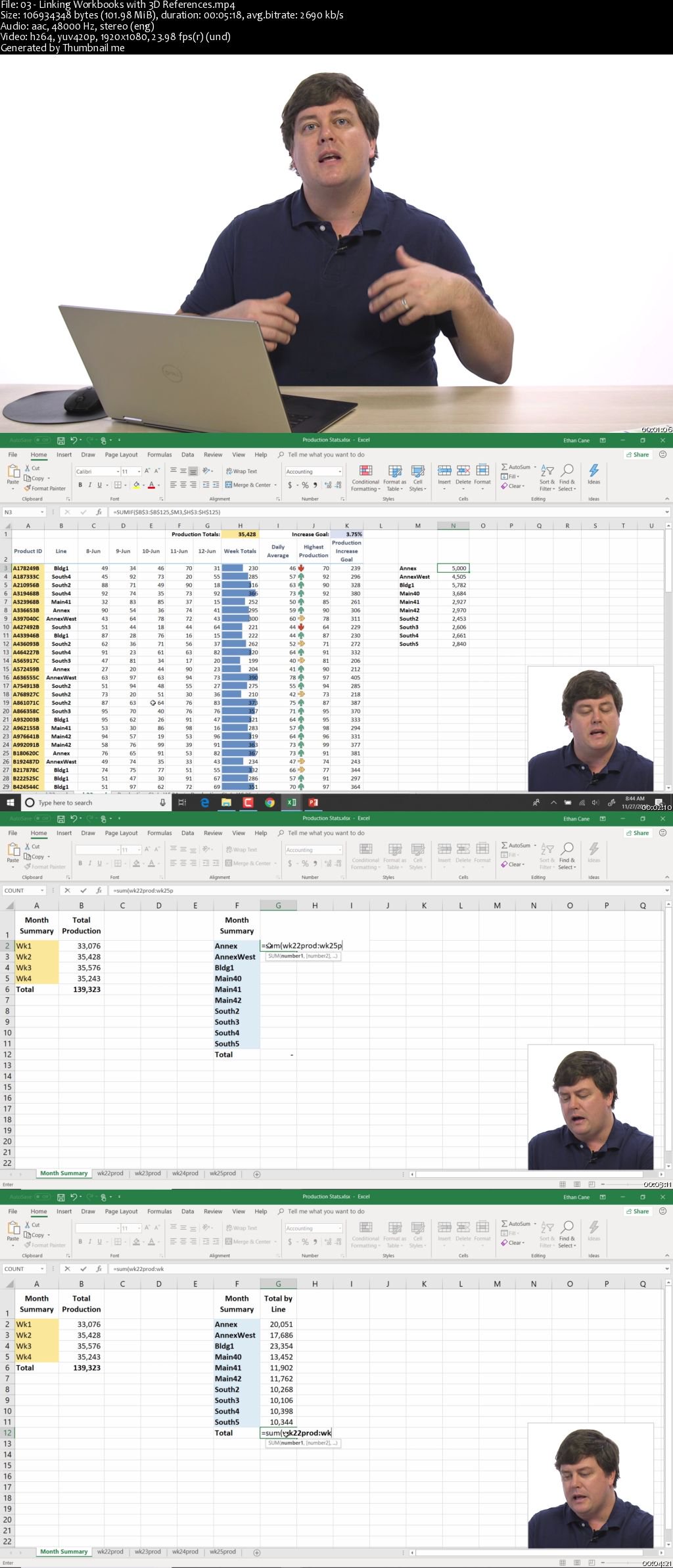Screen dimensions: 673x1568
Task: Open Accounting number format dropdown in Product ID window
Action: click(x=340, y=472)
